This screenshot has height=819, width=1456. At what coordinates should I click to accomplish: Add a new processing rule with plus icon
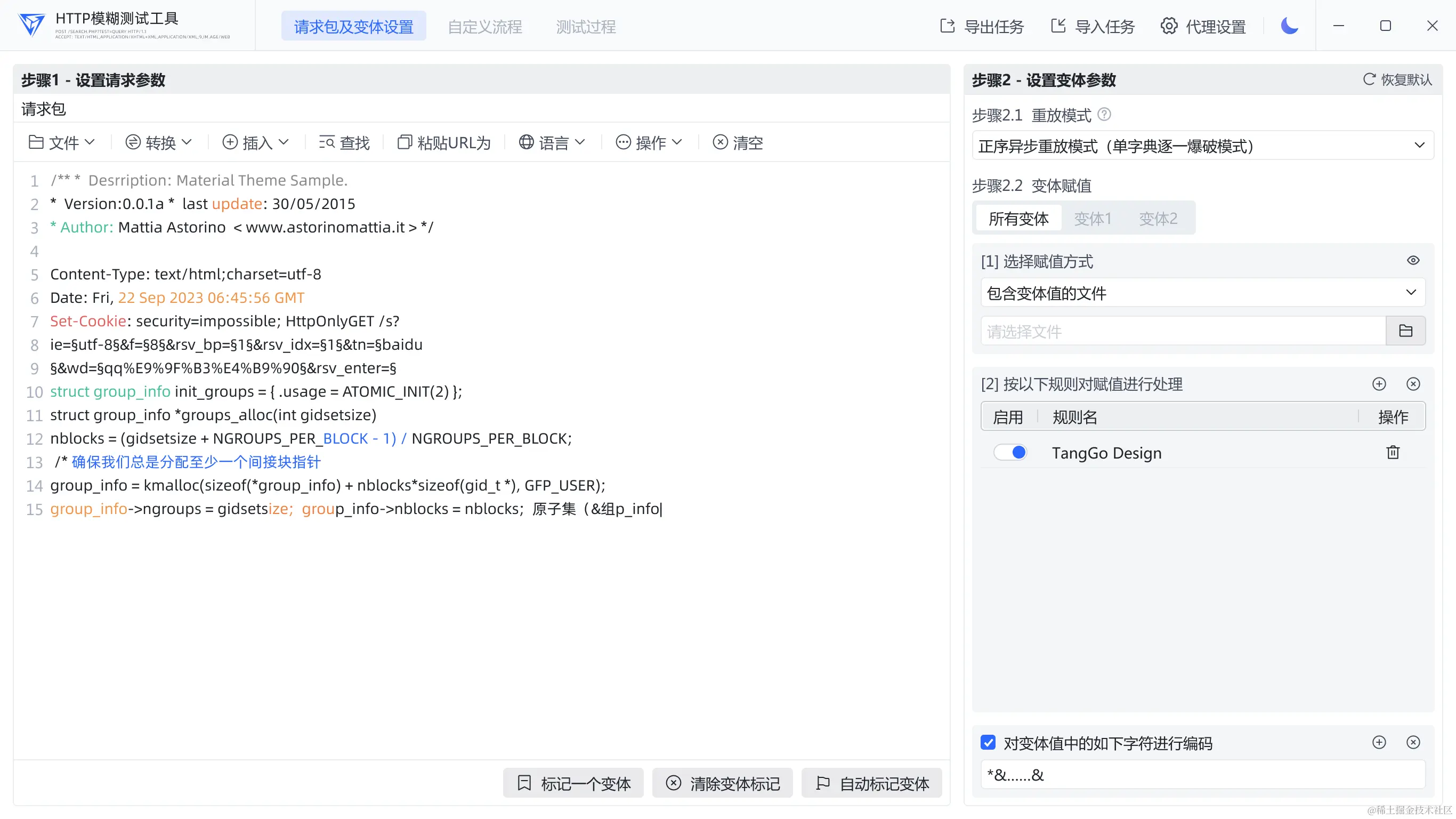(x=1379, y=384)
